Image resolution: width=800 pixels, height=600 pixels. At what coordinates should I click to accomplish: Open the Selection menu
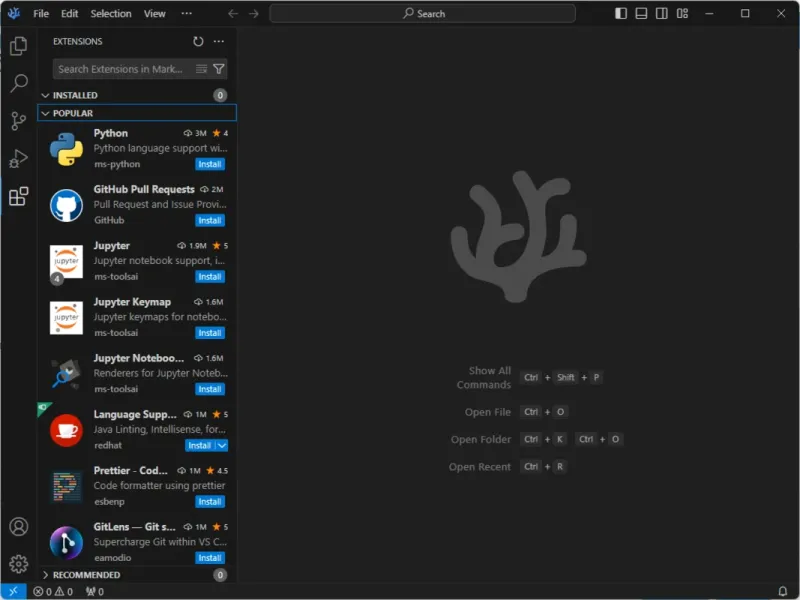point(111,14)
